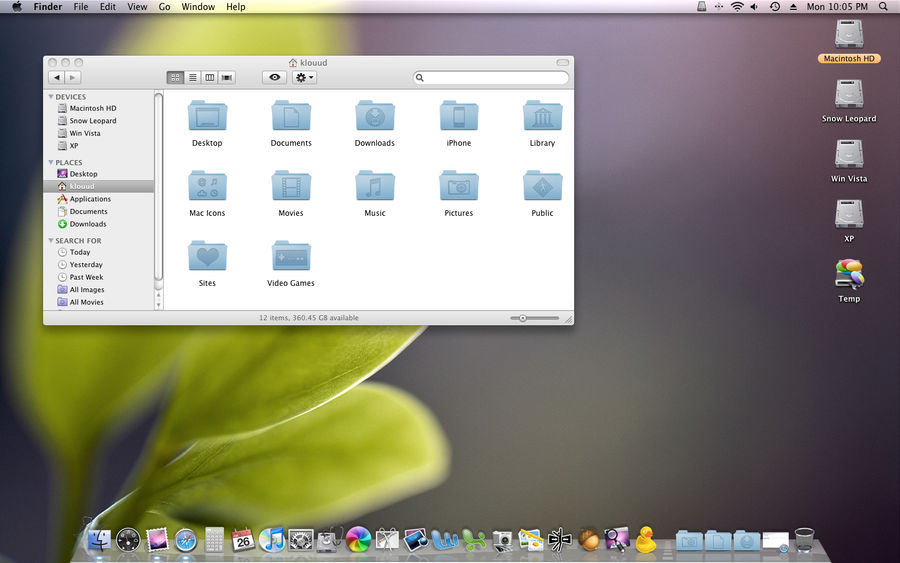Collapse the DEVICES sidebar section
The height and width of the screenshot is (563, 900).
(51, 97)
